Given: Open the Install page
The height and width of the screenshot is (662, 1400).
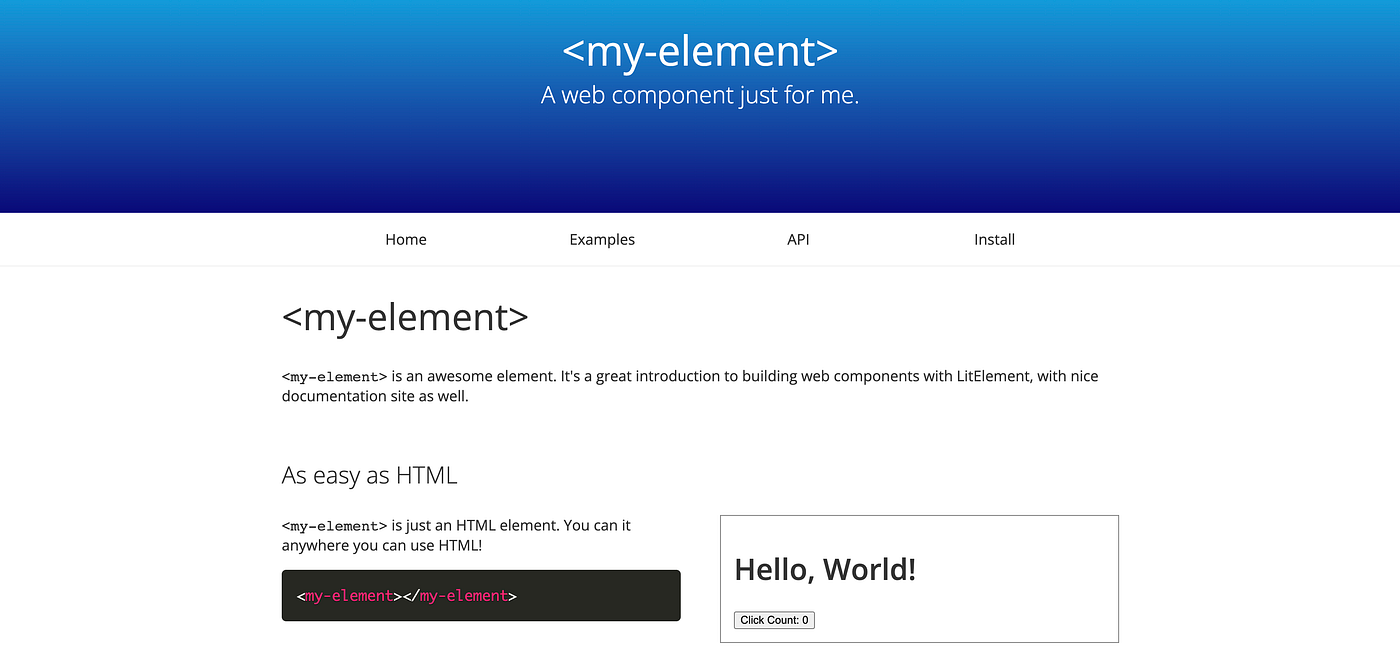Looking at the screenshot, I should tap(993, 239).
